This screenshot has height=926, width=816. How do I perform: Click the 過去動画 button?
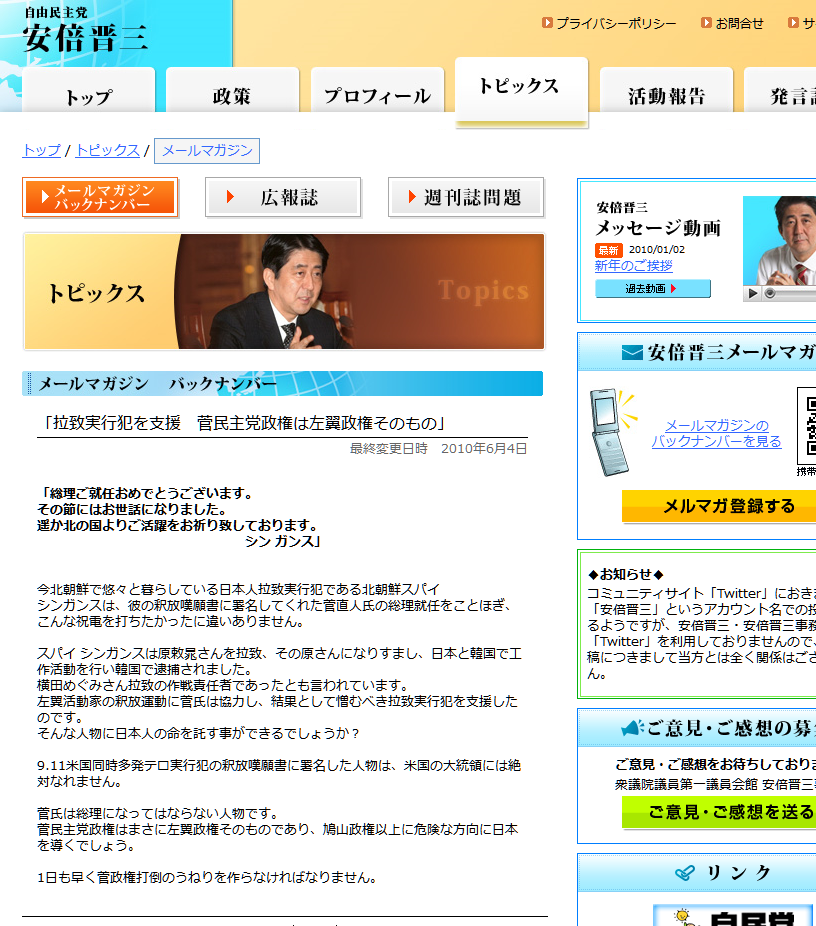coord(652,289)
